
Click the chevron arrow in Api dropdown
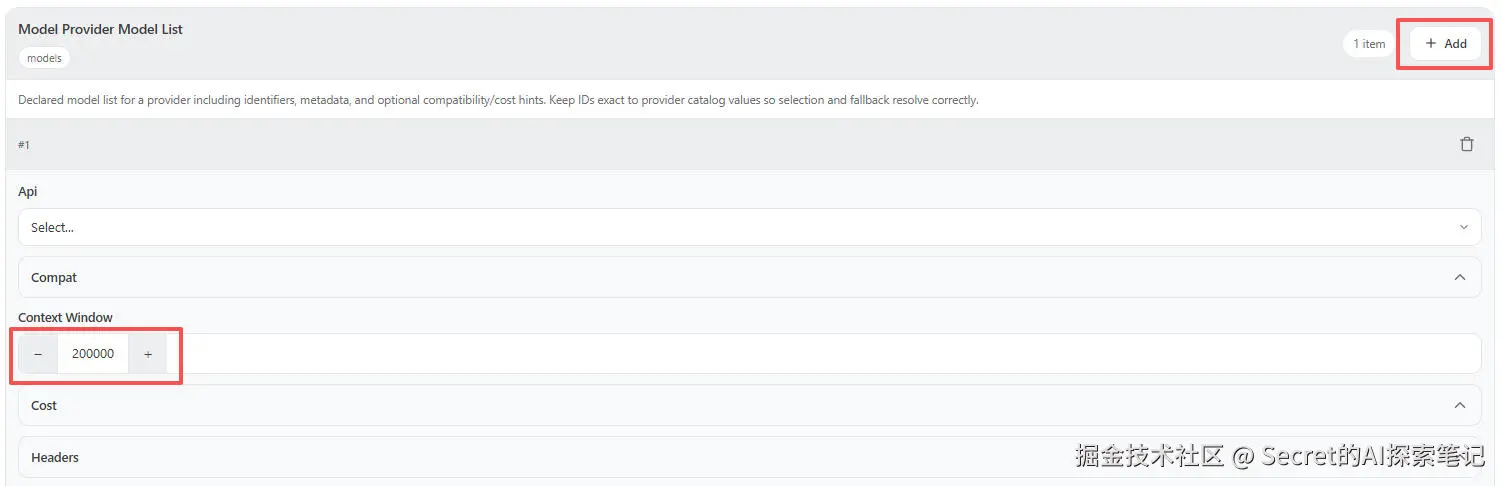coord(1463,227)
